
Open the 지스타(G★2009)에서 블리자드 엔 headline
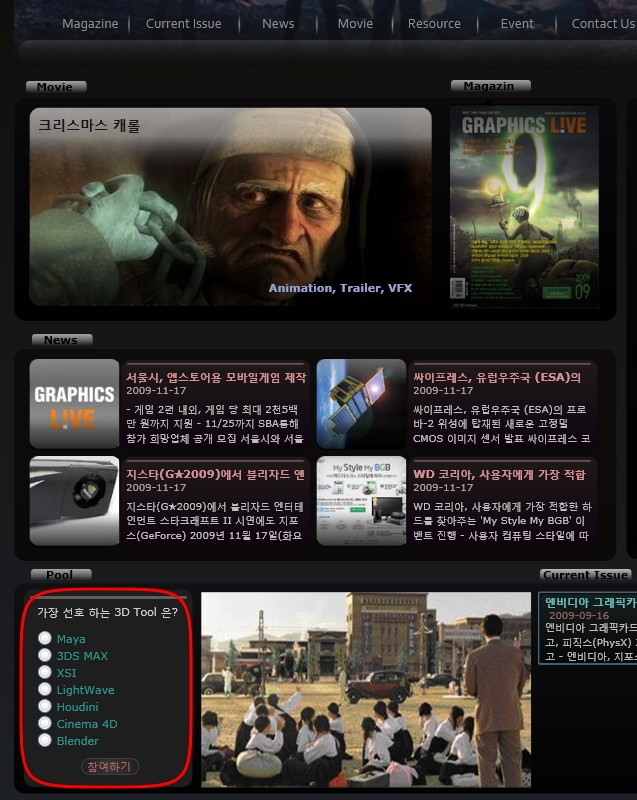[215, 474]
